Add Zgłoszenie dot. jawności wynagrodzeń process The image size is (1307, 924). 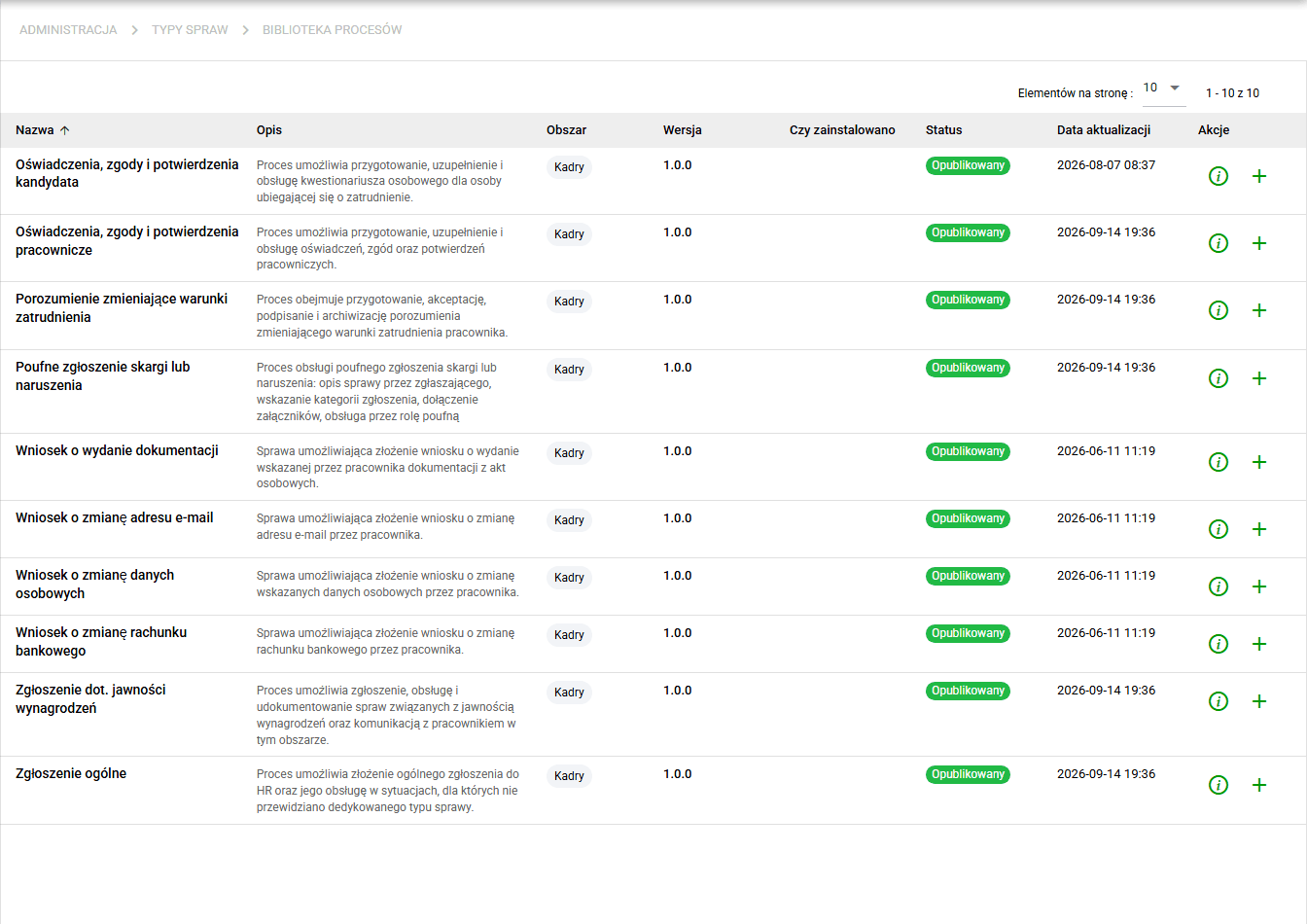pos(1259,701)
